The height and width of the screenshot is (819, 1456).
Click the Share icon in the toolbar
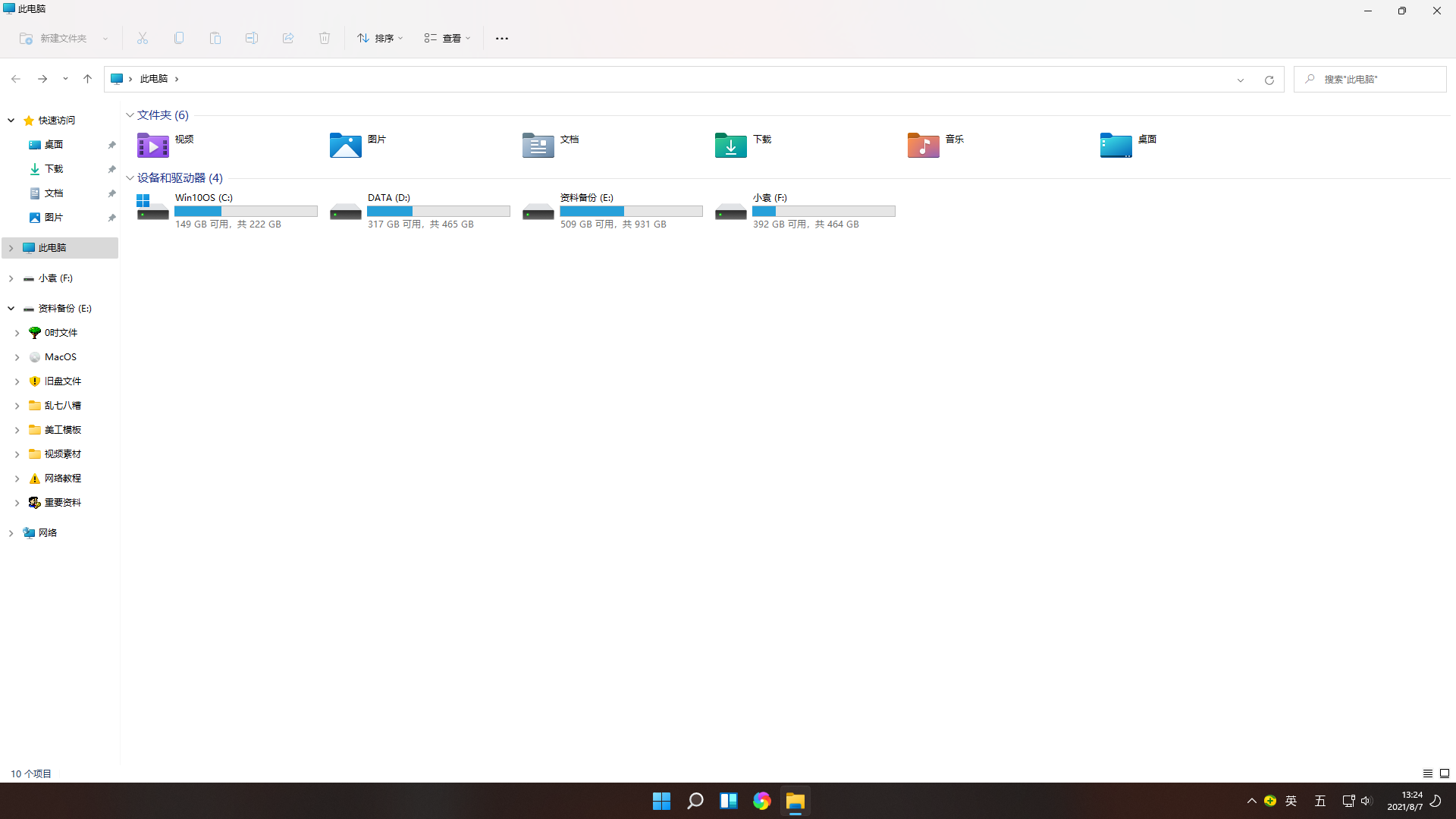[x=287, y=38]
